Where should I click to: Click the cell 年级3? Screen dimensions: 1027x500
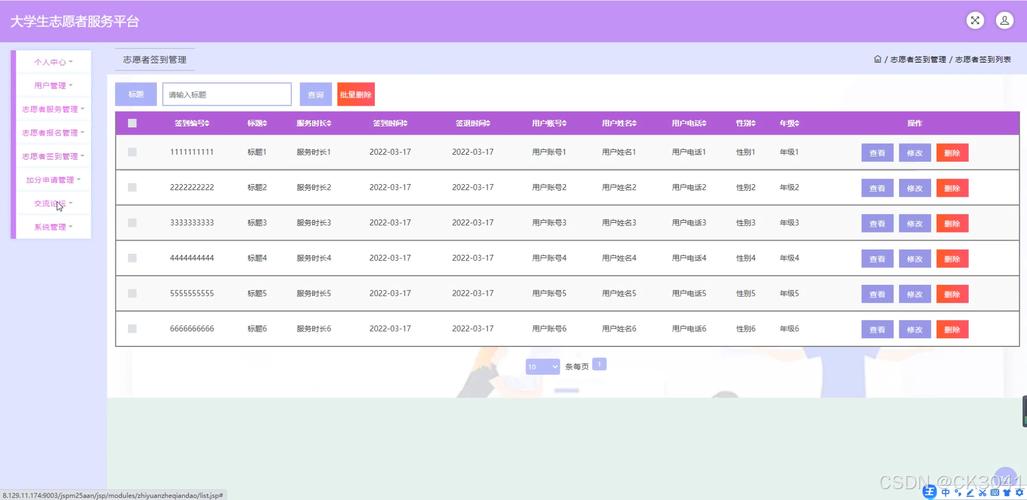[x=789, y=223]
